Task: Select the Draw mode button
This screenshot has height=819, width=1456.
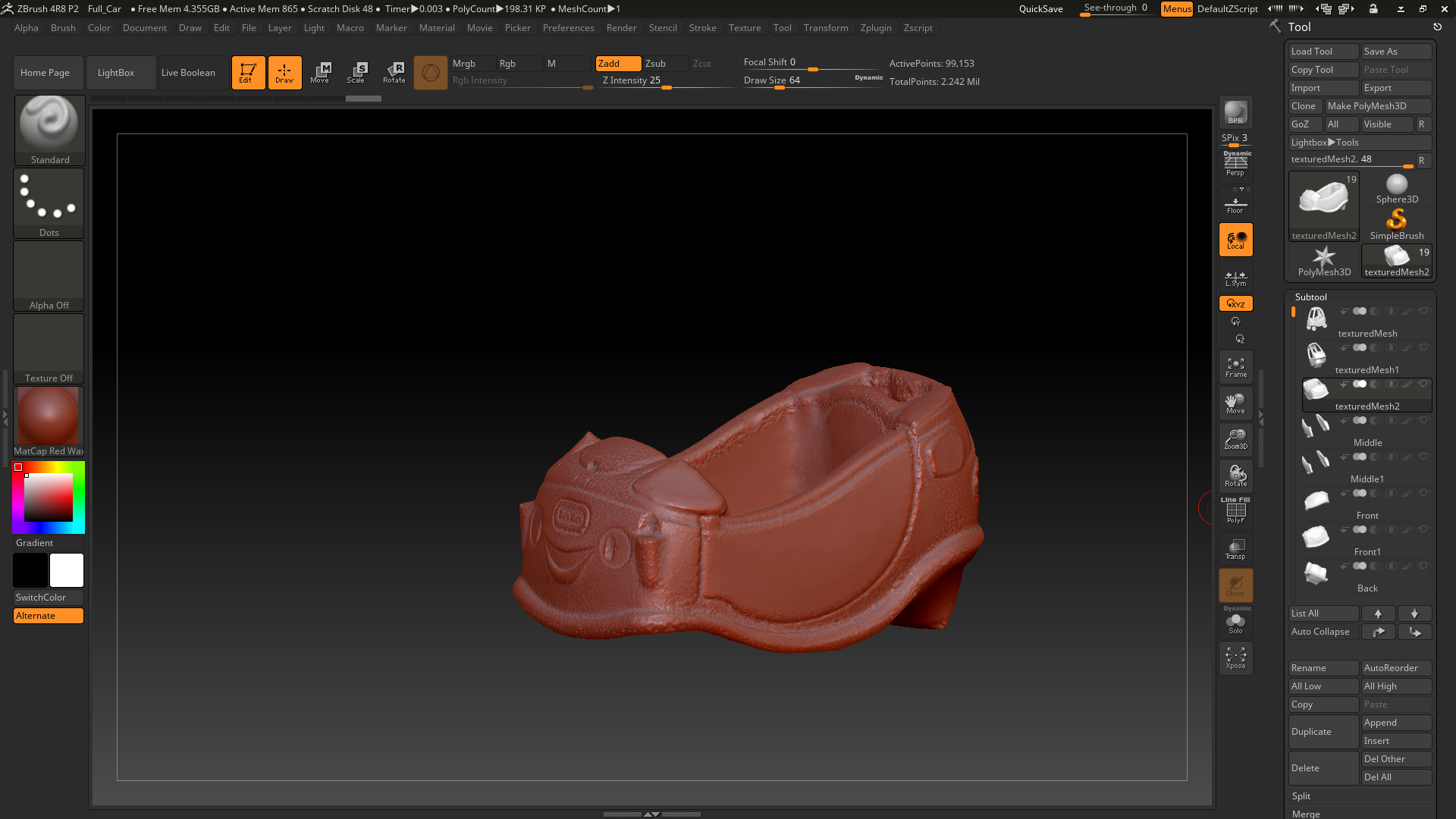Action: pos(284,73)
